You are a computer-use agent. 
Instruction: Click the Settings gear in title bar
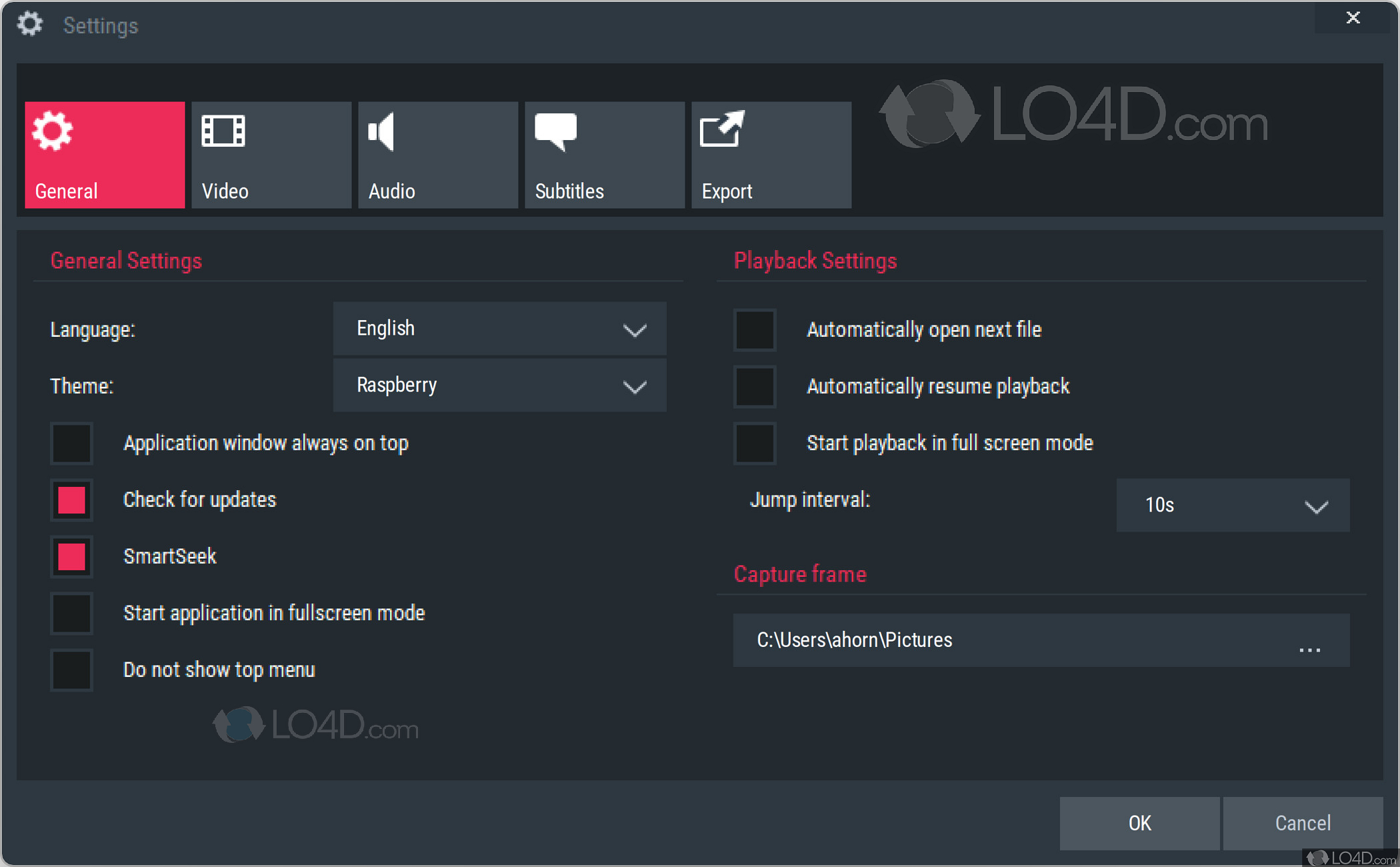pyautogui.click(x=30, y=25)
